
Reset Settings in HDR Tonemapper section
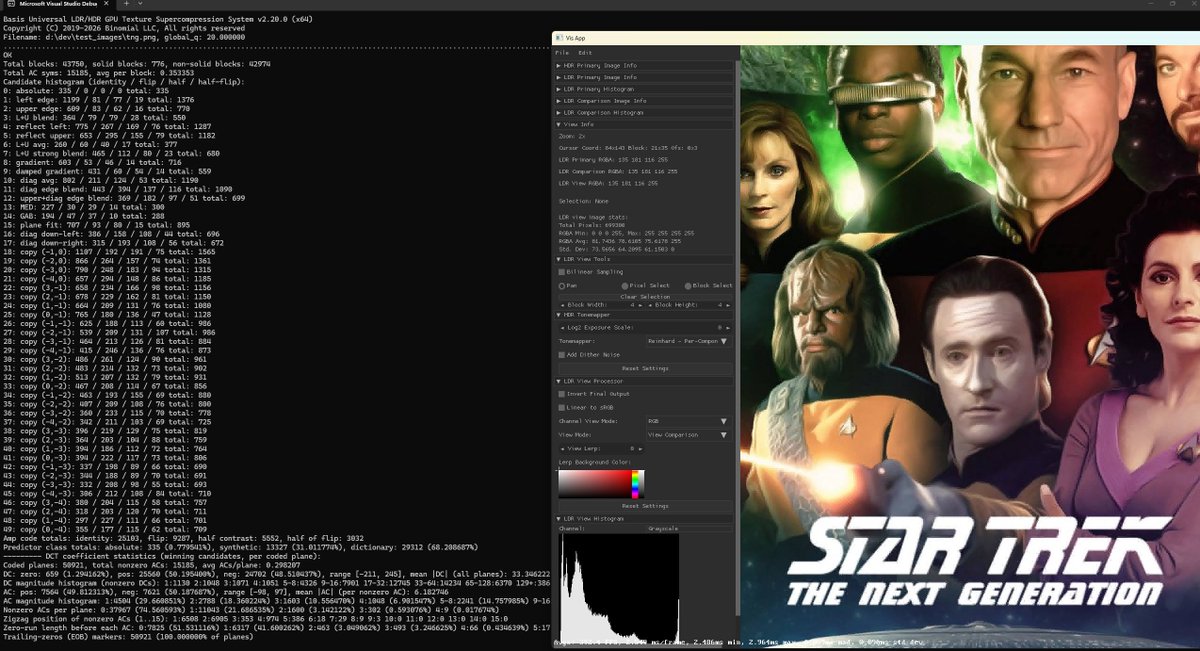pos(645,368)
